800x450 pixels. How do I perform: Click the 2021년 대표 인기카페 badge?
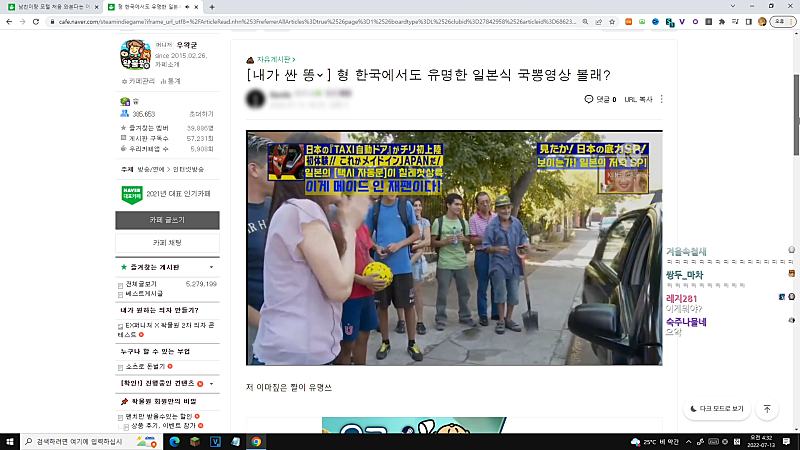[x=166, y=194]
